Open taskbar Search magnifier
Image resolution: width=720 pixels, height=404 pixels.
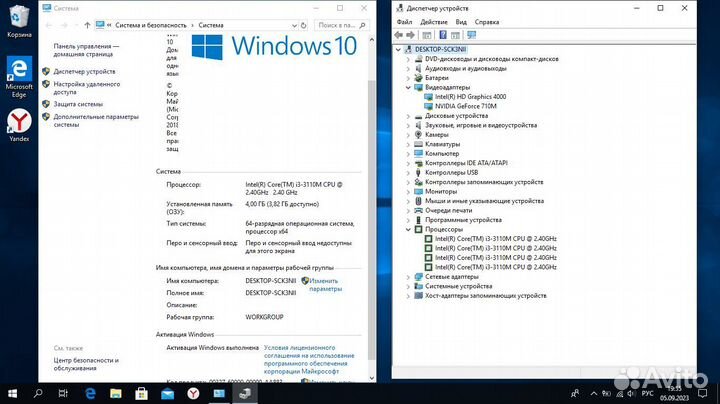point(38,393)
